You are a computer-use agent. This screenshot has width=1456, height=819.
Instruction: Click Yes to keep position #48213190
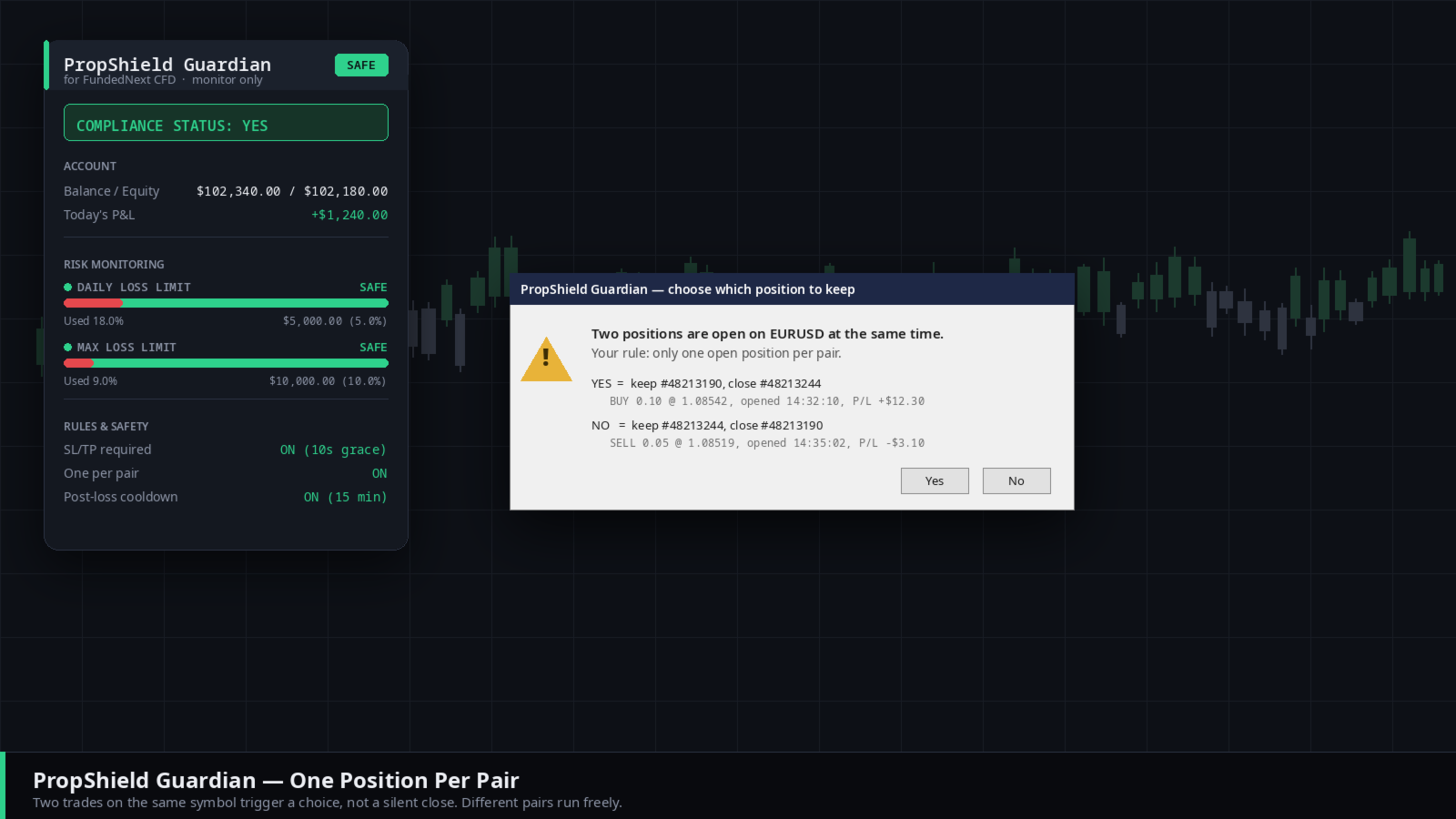pyautogui.click(x=935, y=480)
